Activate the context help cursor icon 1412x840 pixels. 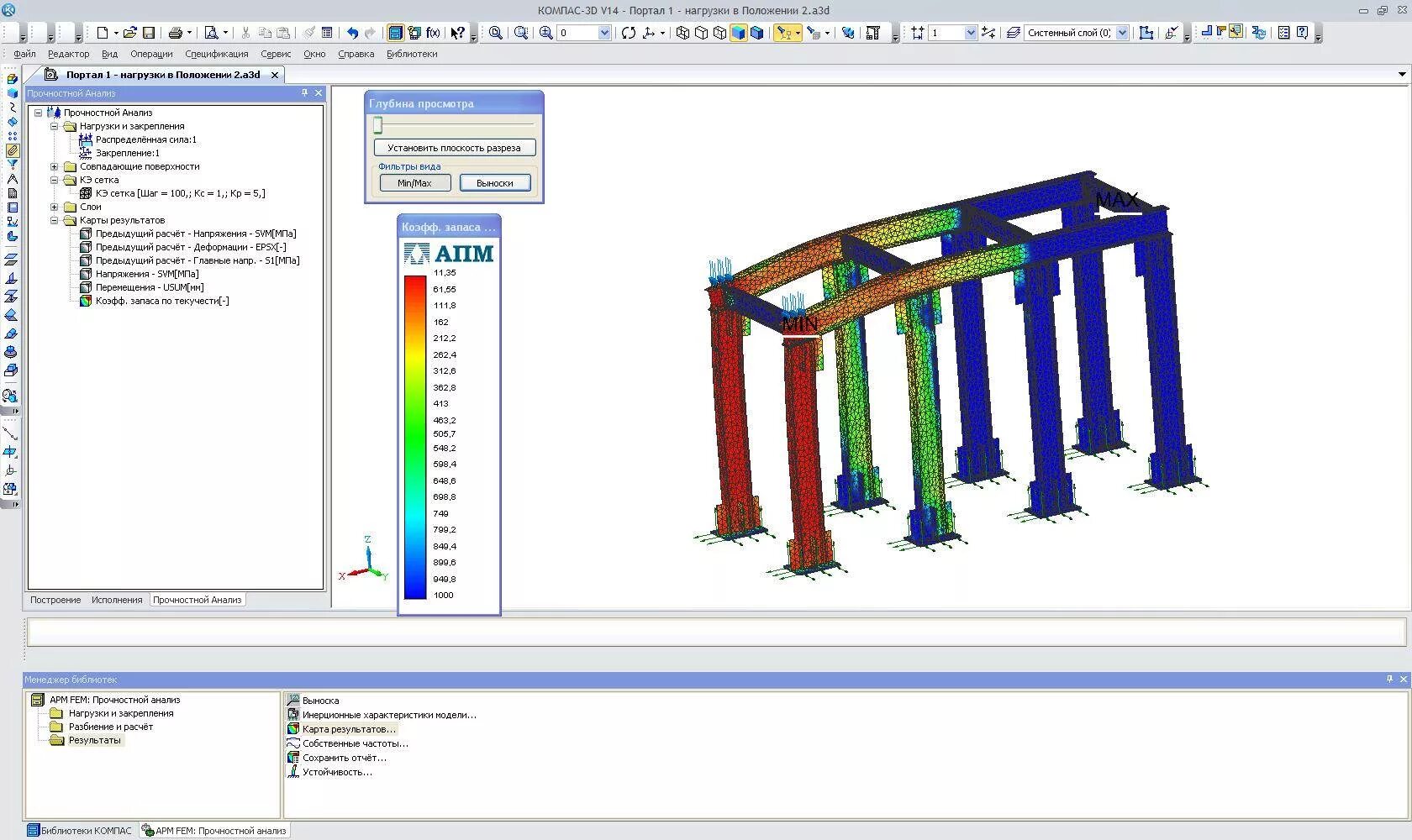(x=457, y=33)
